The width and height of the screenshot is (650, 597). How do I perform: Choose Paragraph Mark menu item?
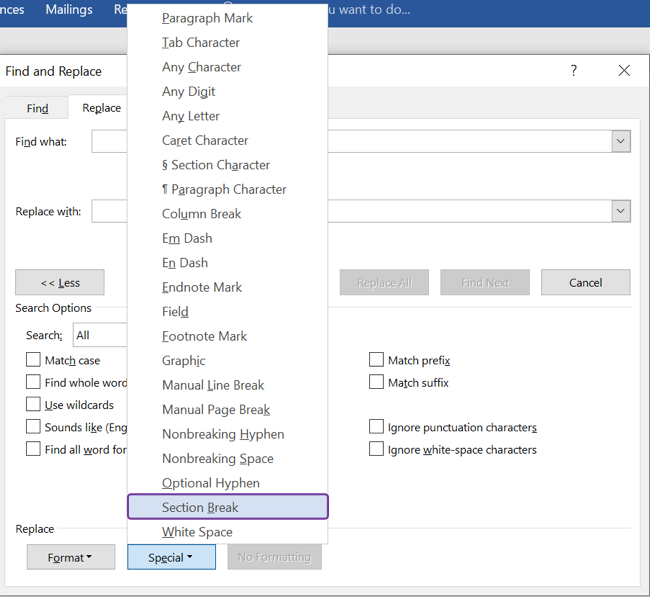(x=228, y=18)
